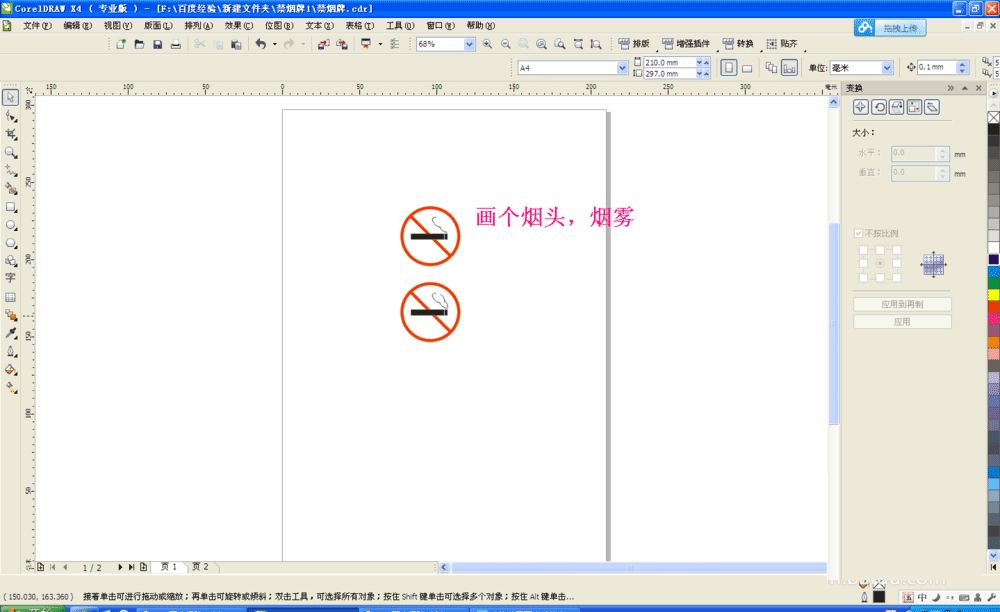Open the 单位 units dropdown set to 毫米
The height and width of the screenshot is (612, 1000).
coord(888,67)
